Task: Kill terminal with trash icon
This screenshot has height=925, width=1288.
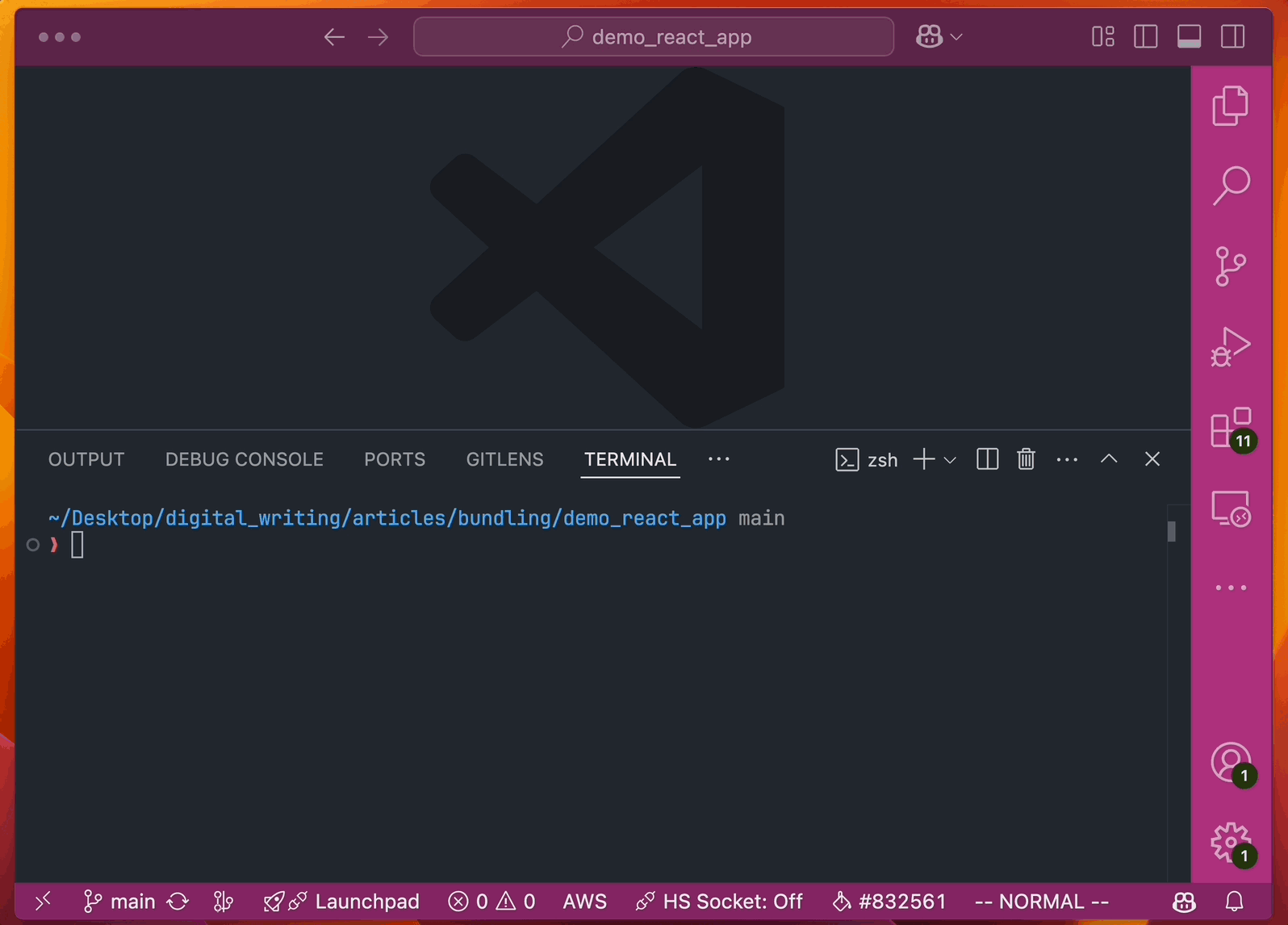Action: click(1026, 459)
